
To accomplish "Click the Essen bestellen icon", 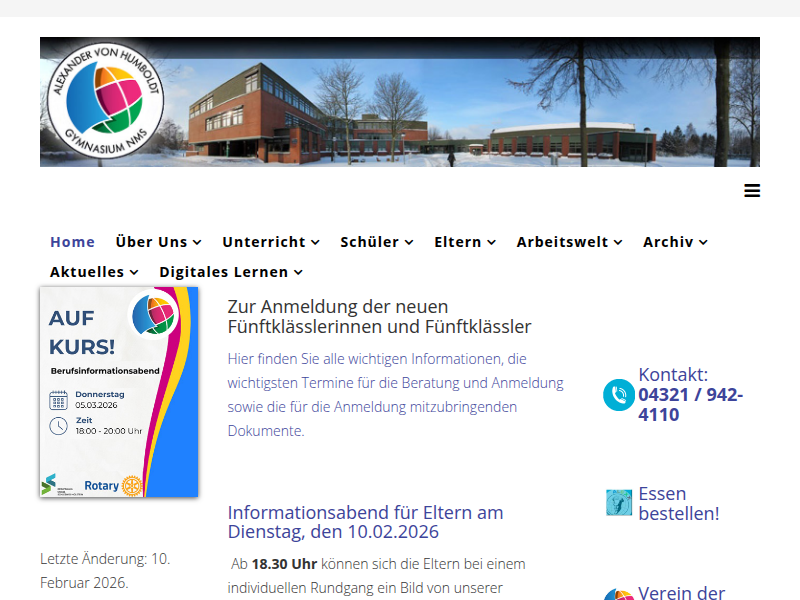I will (x=619, y=503).
